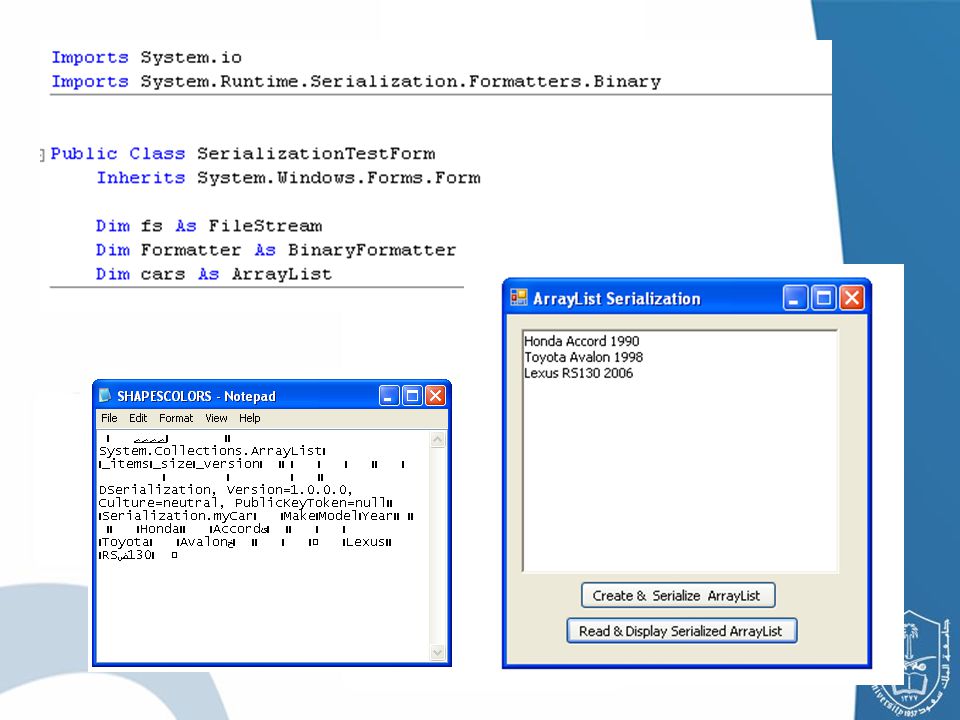This screenshot has height=720, width=960.
Task: Open the Edit menu in Notepad
Action: 138,418
